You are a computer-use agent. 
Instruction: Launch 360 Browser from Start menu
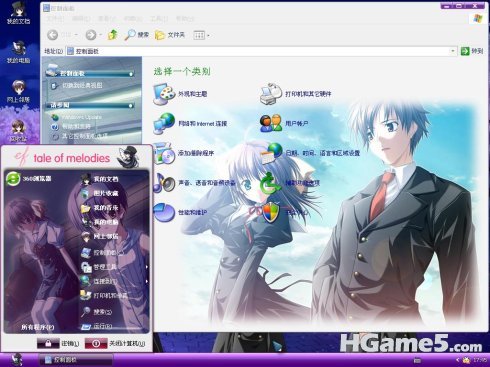29,179
